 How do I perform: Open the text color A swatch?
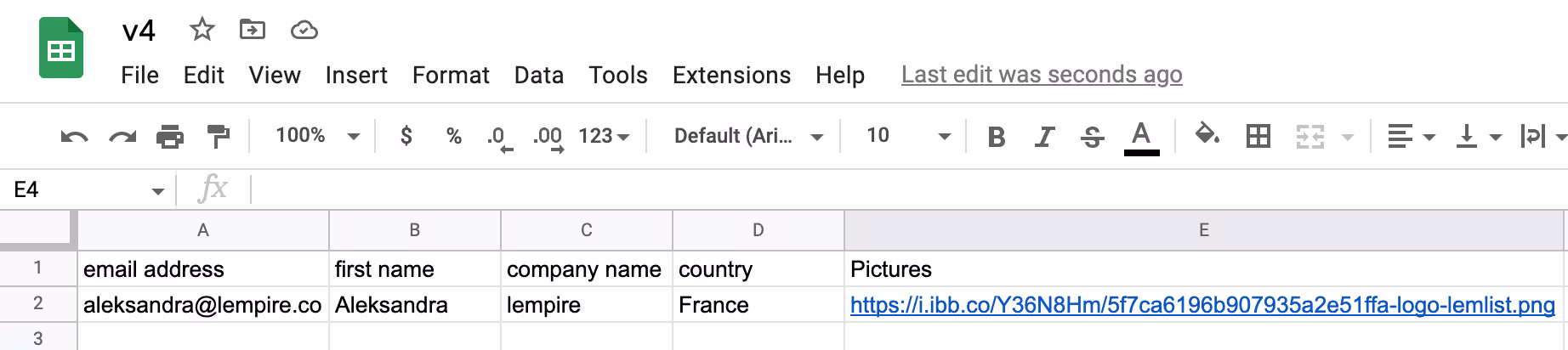click(x=1141, y=136)
